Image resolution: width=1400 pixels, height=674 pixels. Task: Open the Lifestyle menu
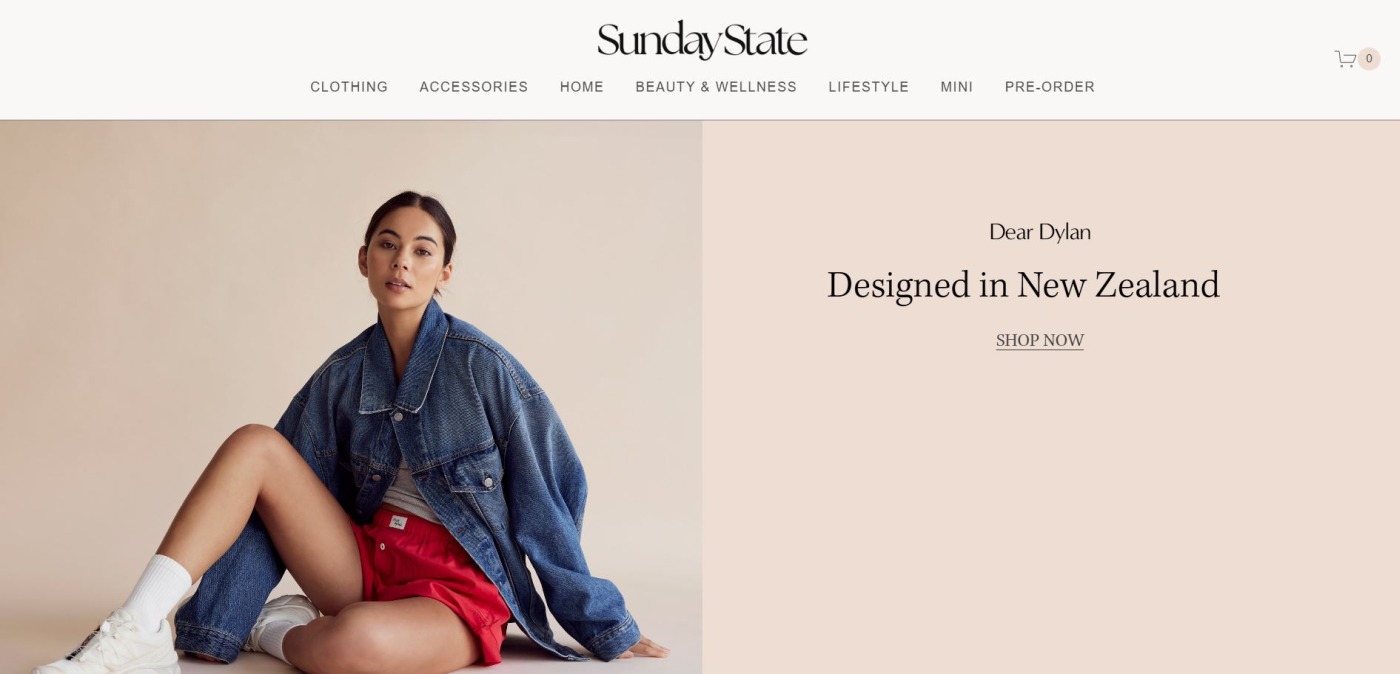click(869, 87)
